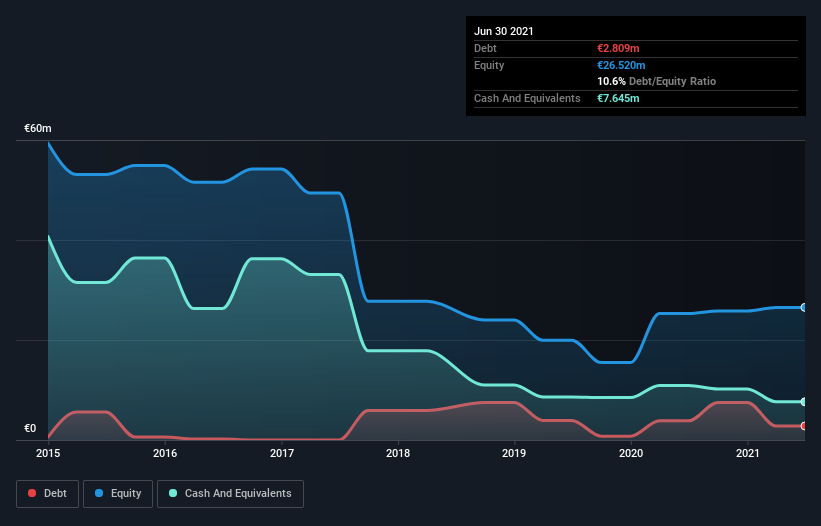Click the 10.6% Debt/Equity Ratio text
This screenshot has height=526, width=821.
(657, 81)
